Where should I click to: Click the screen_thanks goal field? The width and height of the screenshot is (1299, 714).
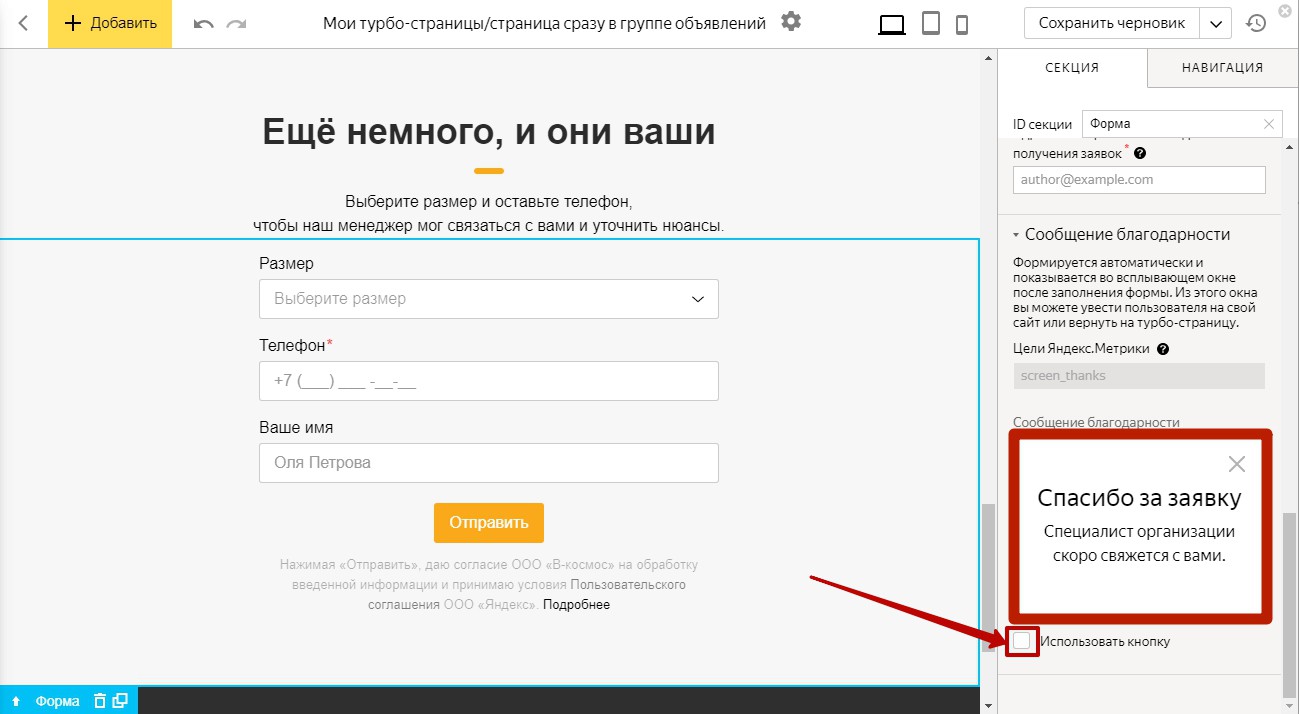pyautogui.click(x=1139, y=376)
